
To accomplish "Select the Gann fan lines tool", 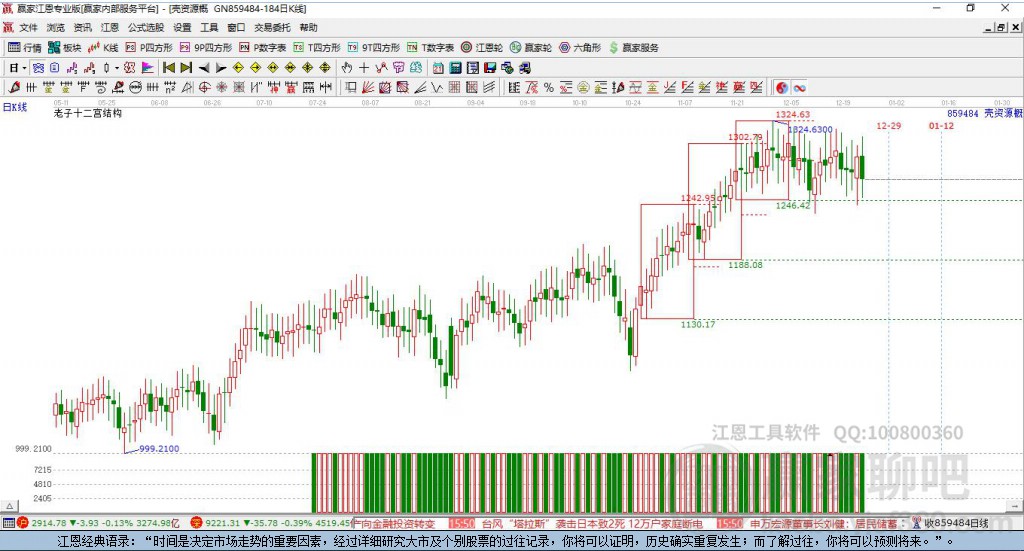I will [368, 87].
